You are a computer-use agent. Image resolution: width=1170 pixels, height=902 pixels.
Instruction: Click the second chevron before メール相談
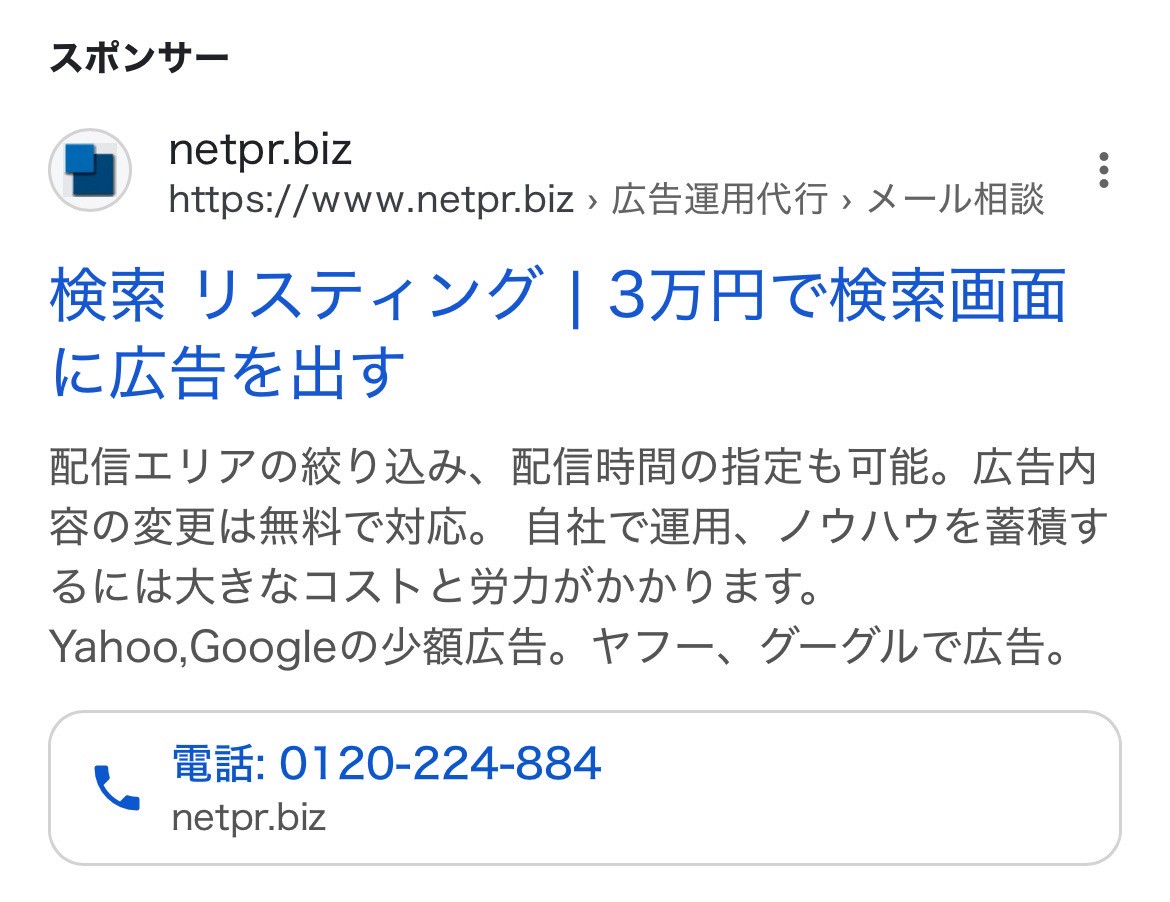tap(846, 201)
